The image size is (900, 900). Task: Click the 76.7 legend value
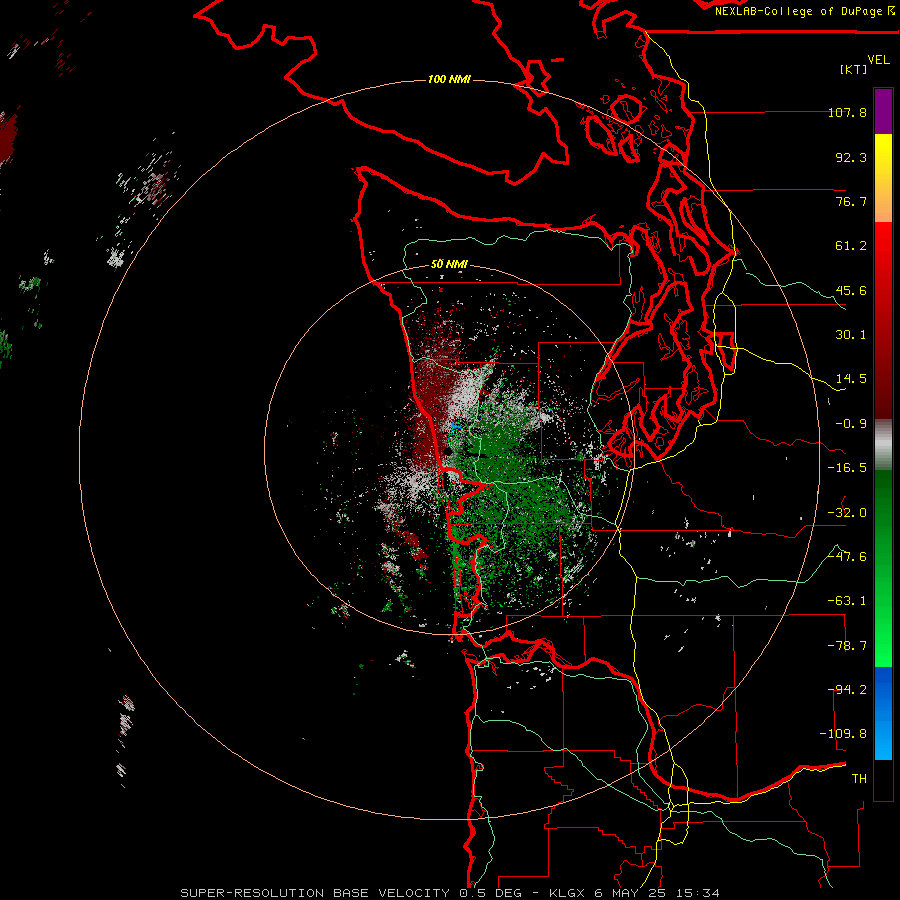pos(851,201)
